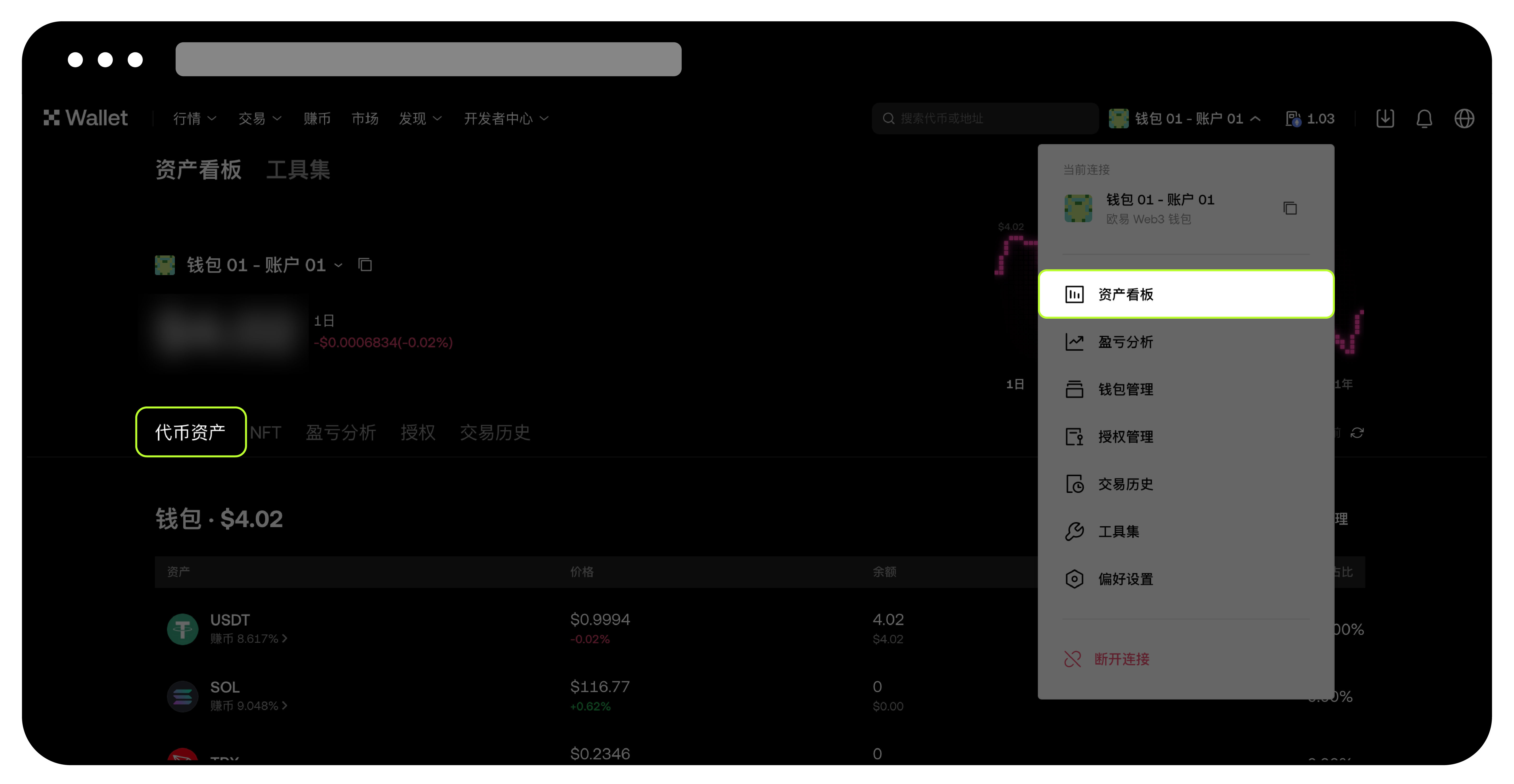Viewport: 1514px width, 784px height.
Task: Select 钱包管理 wallet management icon in menu
Action: (x=1075, y=389)
